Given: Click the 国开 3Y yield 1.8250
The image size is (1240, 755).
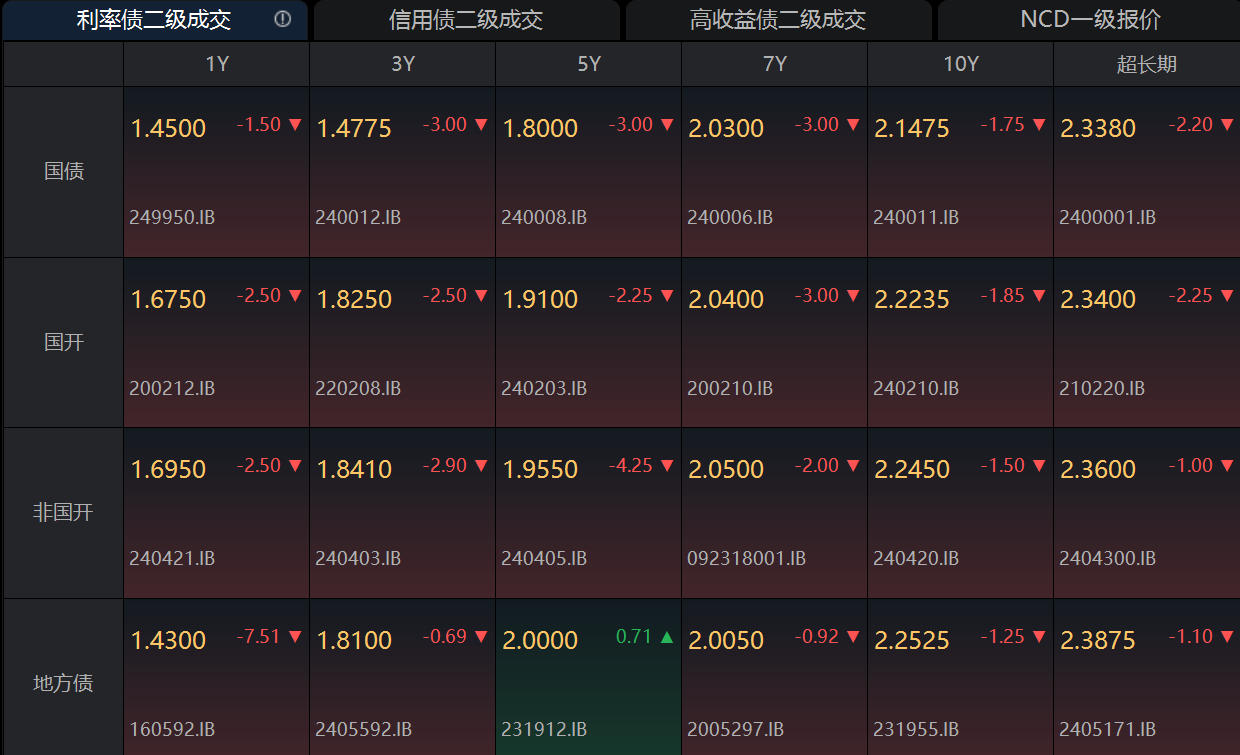Looking at the screenshot, I should tap(354, 299).
